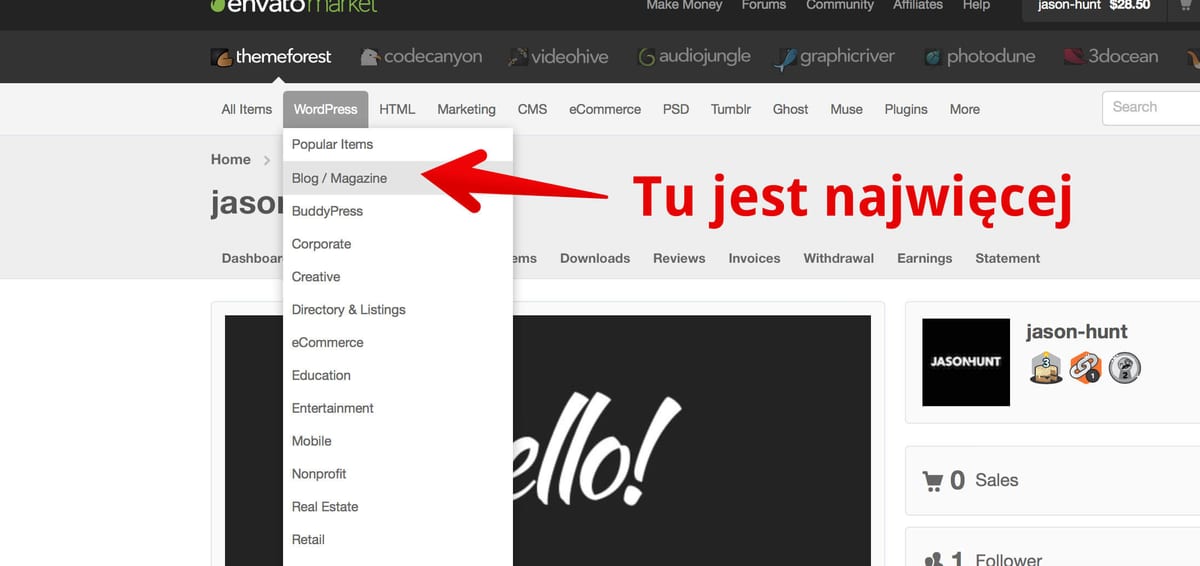This screenshot has height=566, width=1200.
Task: Click the grey round badge with number 2
Action: point(1125,368)
